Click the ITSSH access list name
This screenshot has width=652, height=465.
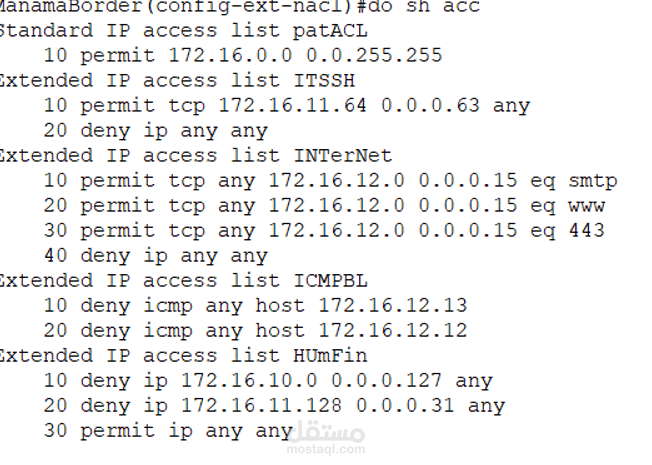[x=324, y=81]
